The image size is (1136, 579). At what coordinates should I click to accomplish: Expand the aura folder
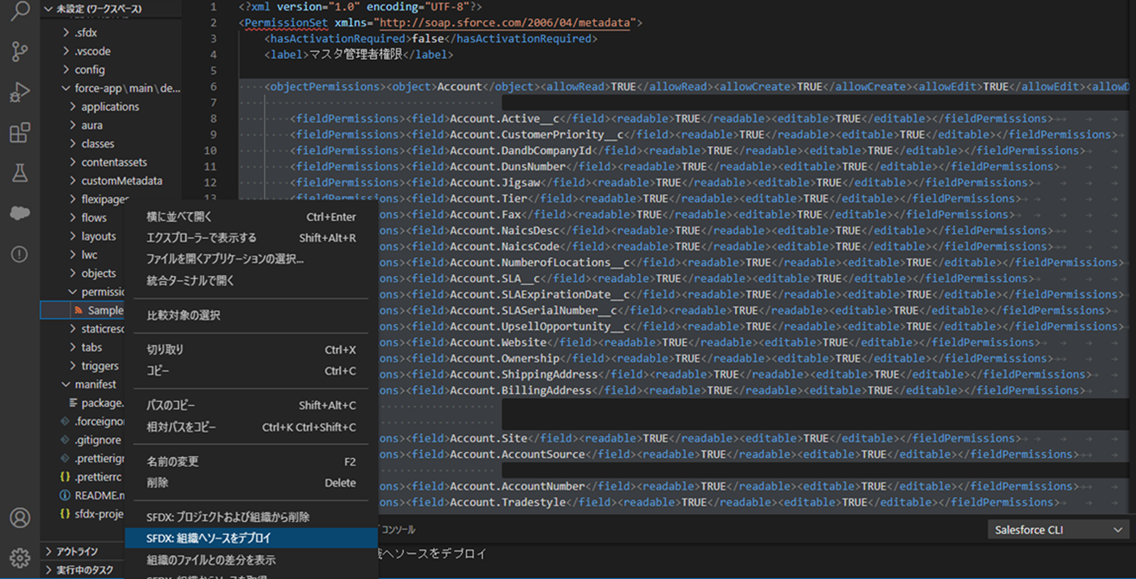[x=73, y=125]
